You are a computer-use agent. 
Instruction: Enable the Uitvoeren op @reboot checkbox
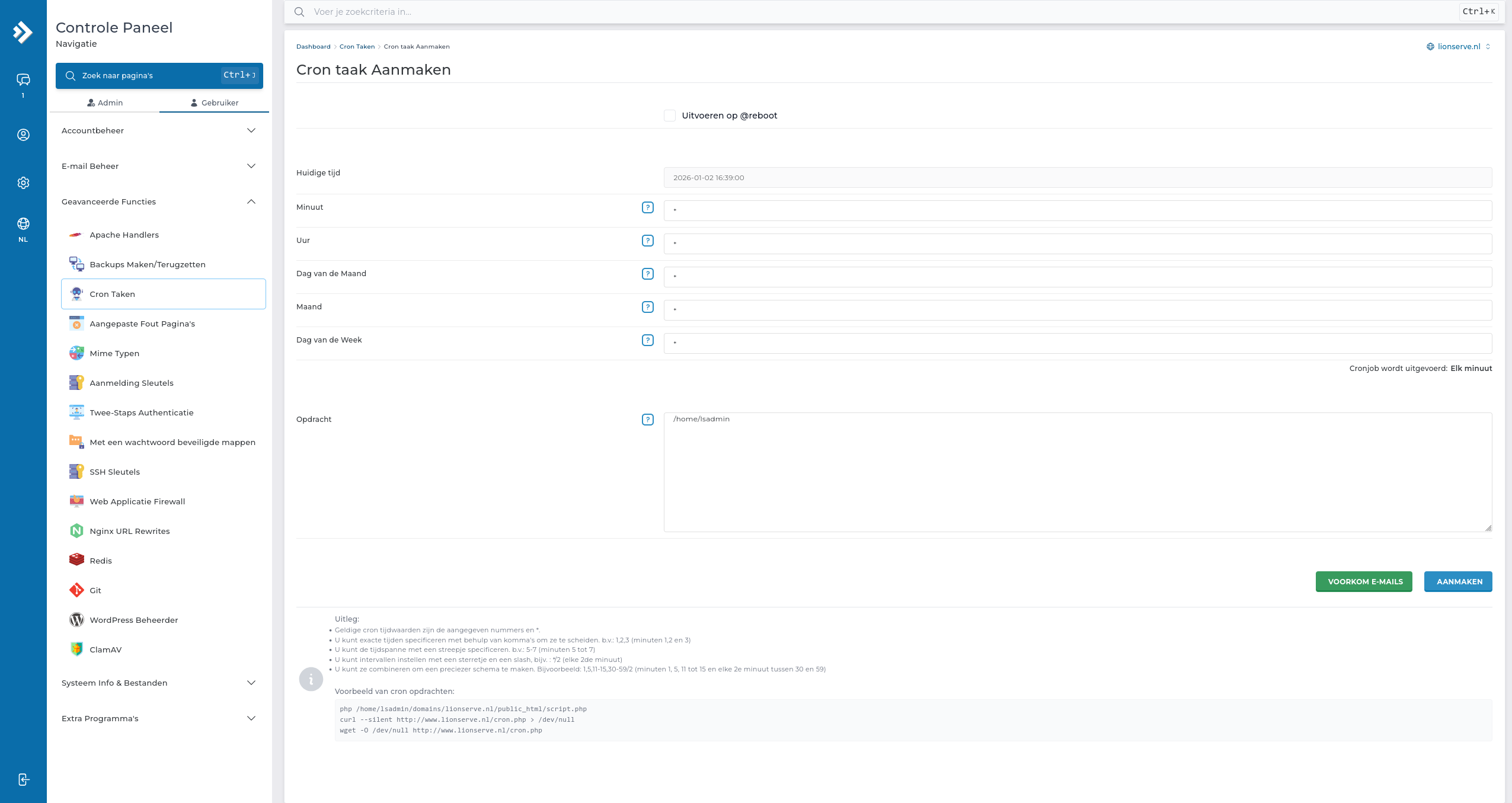click(670, 116)
